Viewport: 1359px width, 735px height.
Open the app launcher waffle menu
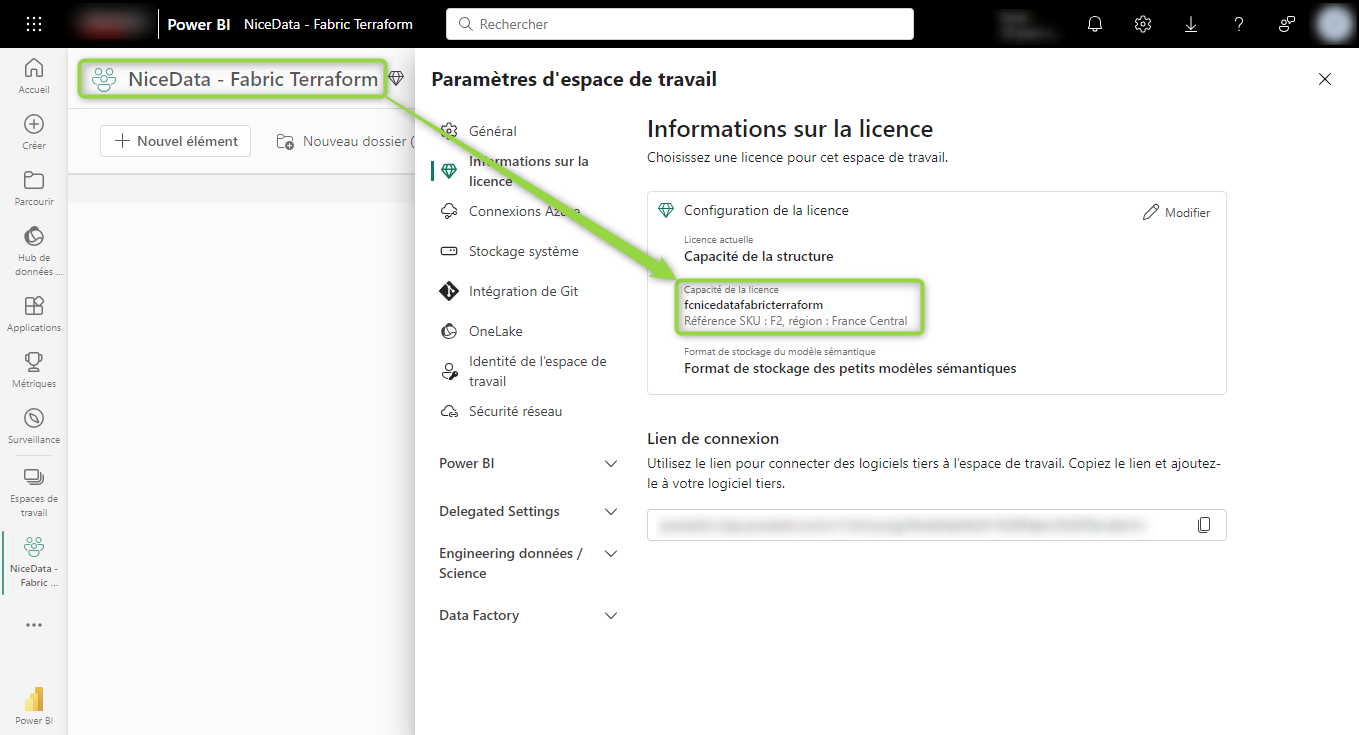pyautogui.click(x=34, y=24)
